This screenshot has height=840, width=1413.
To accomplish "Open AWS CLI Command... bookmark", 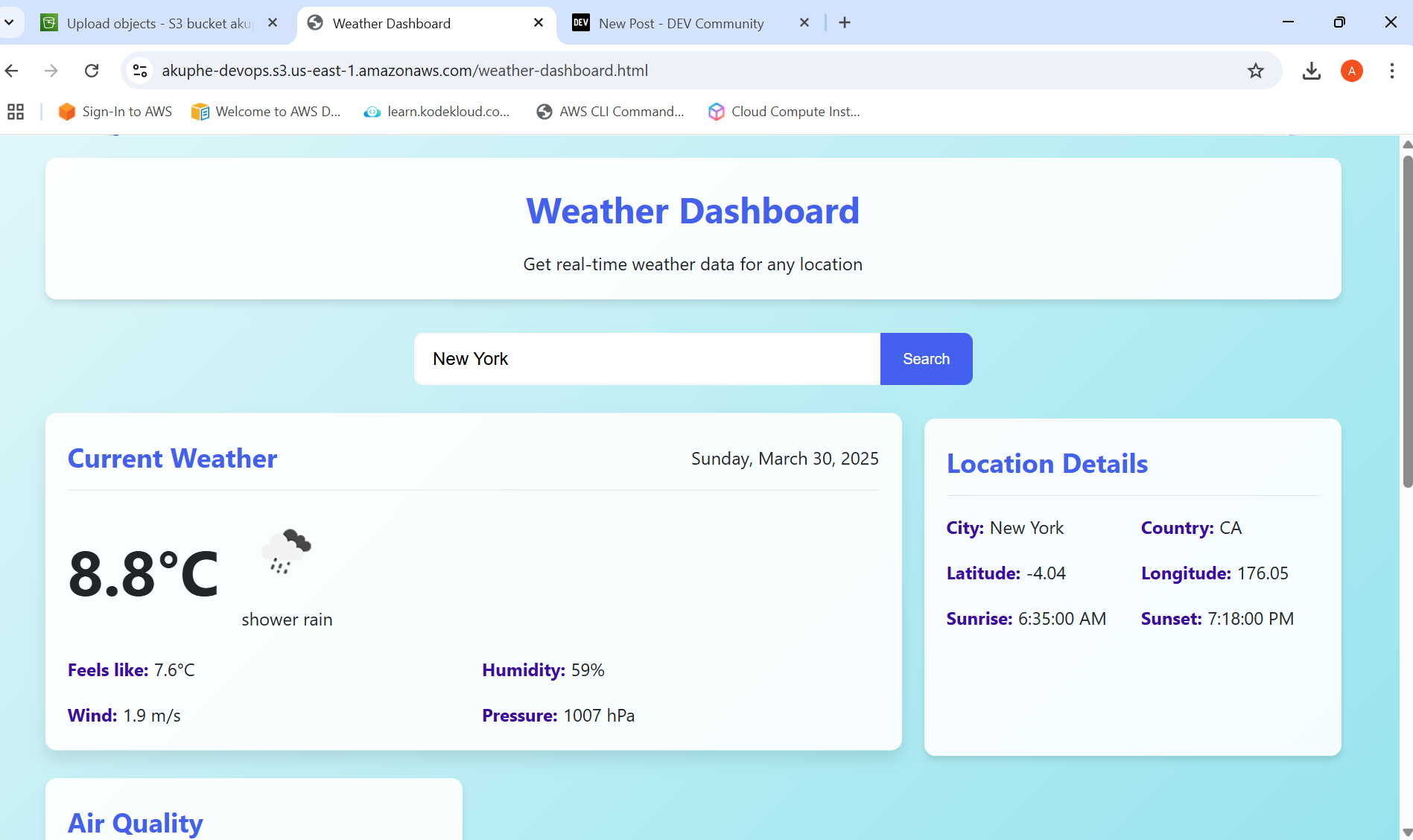I will [610, 112].
